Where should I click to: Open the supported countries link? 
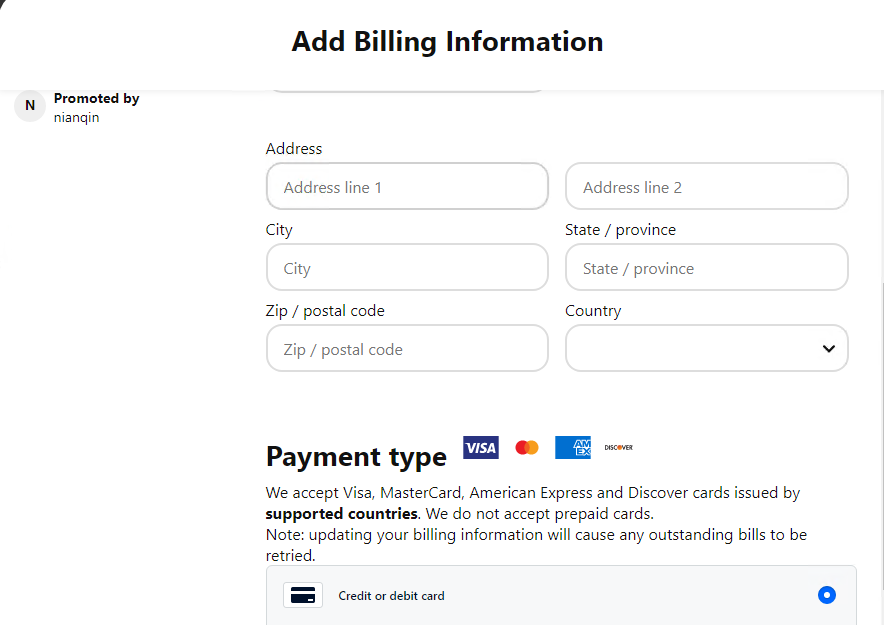click(341, 514)
